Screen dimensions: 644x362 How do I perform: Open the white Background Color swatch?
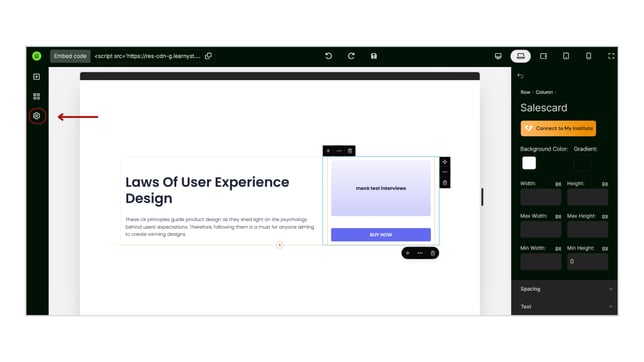[x=529, y=163]
